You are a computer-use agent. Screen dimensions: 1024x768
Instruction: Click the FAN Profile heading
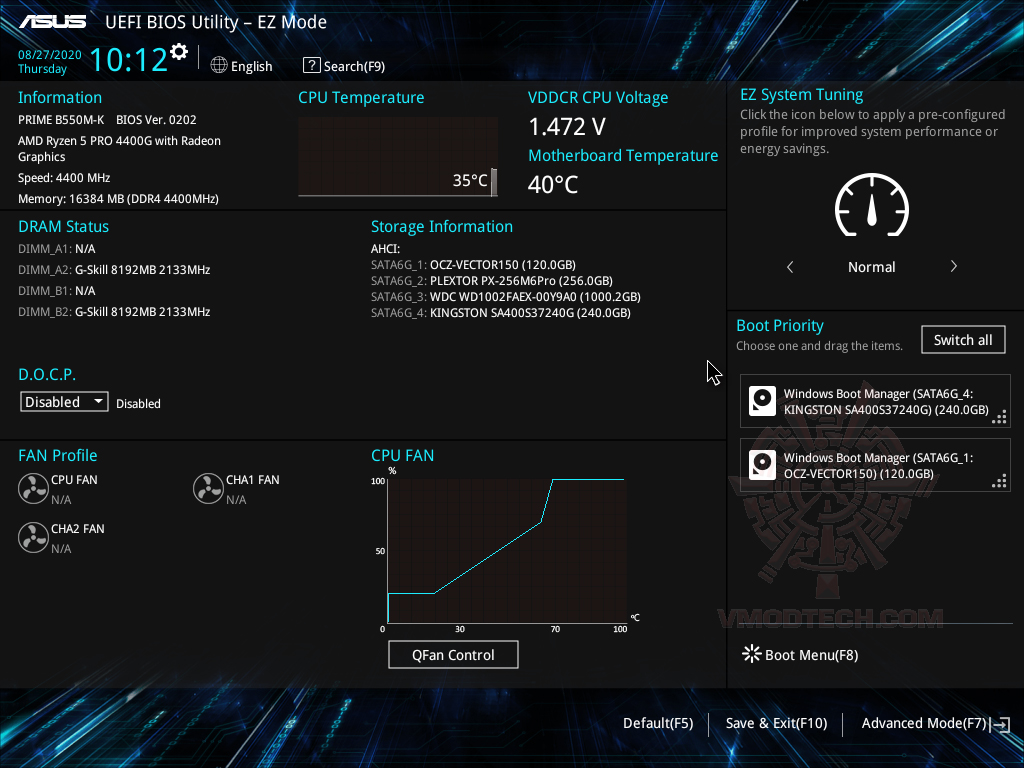click(57, 455)
